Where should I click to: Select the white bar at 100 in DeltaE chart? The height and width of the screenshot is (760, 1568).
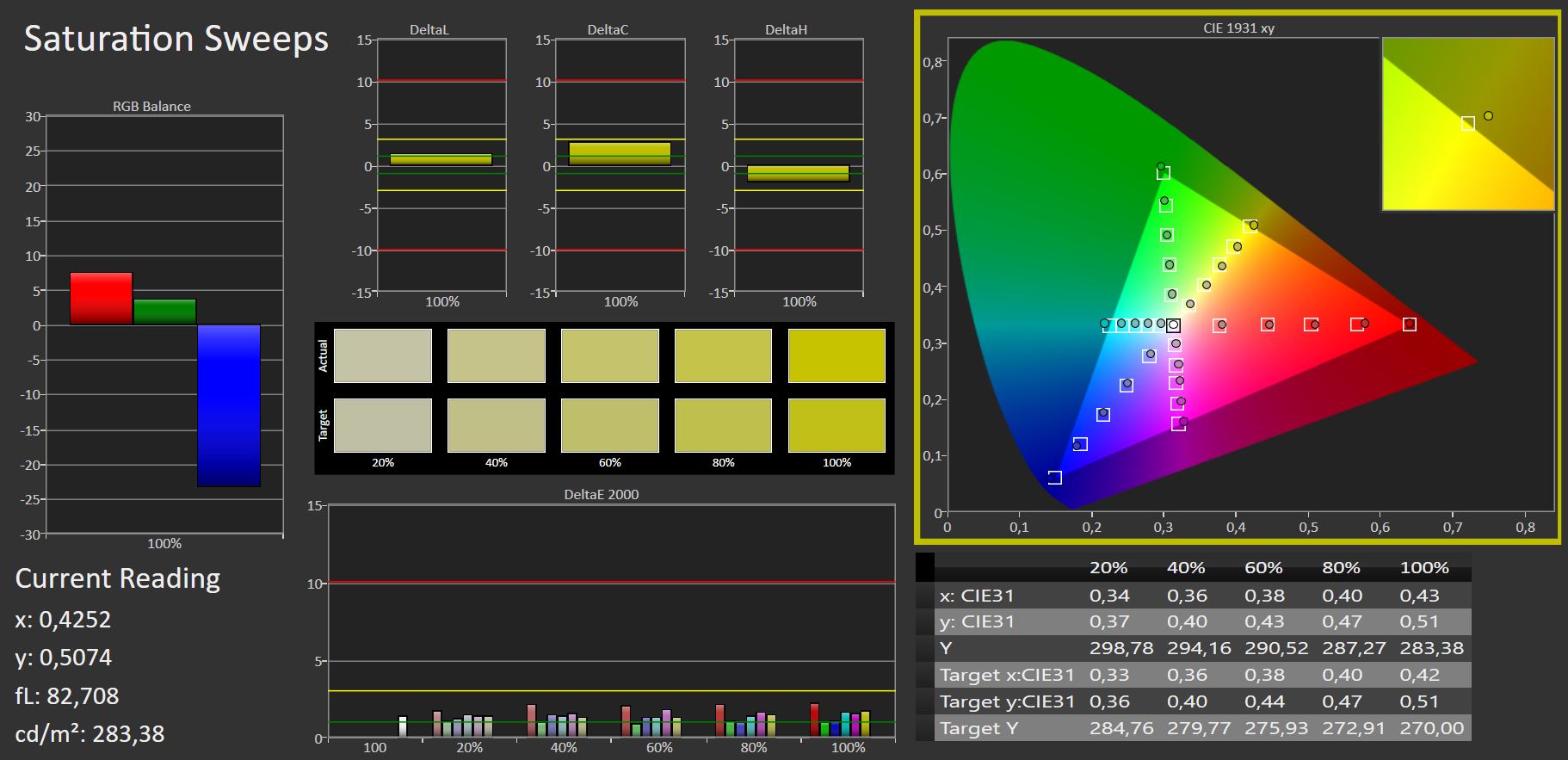click(x=402, y=726)
